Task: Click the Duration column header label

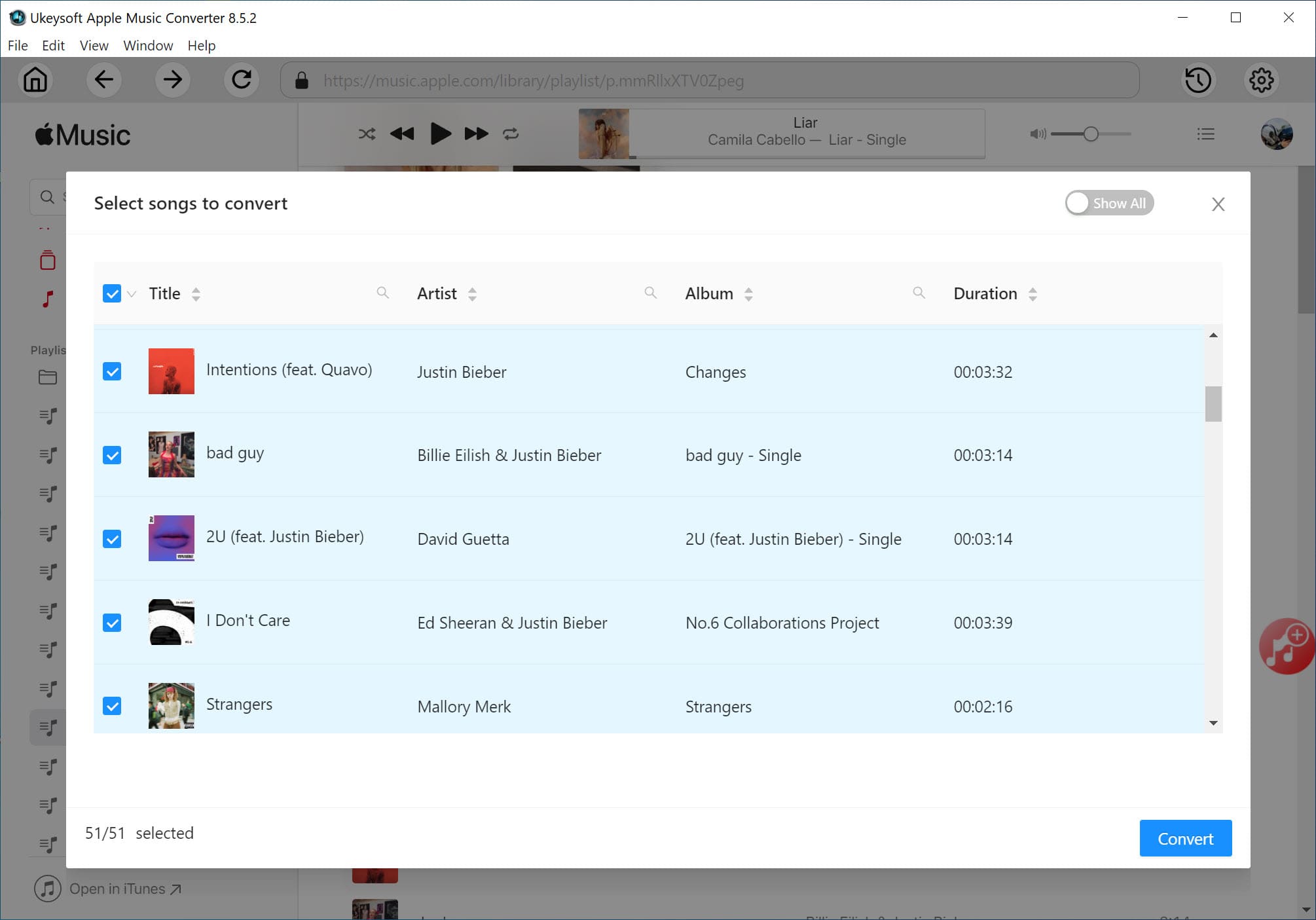Action: click(985, 293)
